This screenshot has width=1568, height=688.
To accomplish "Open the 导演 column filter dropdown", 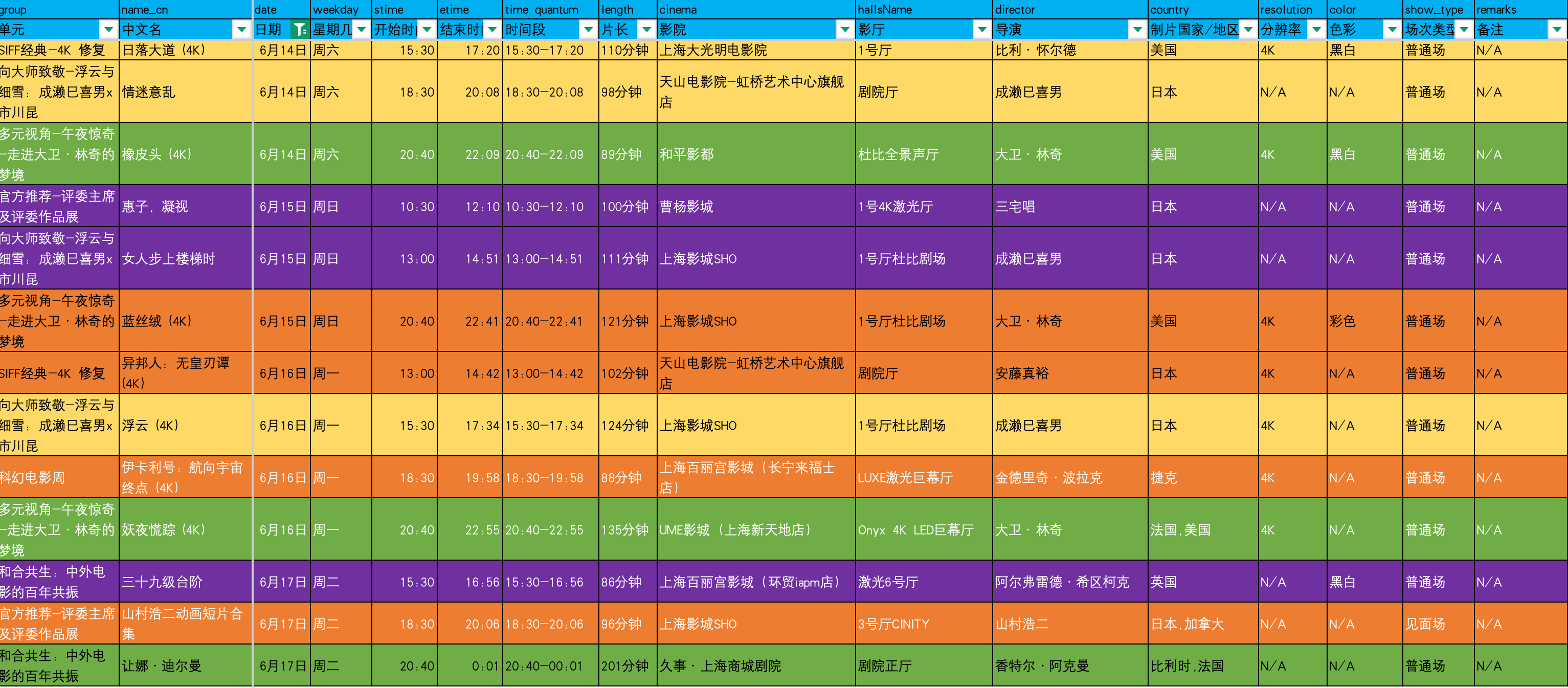I will click(1137, 29).
